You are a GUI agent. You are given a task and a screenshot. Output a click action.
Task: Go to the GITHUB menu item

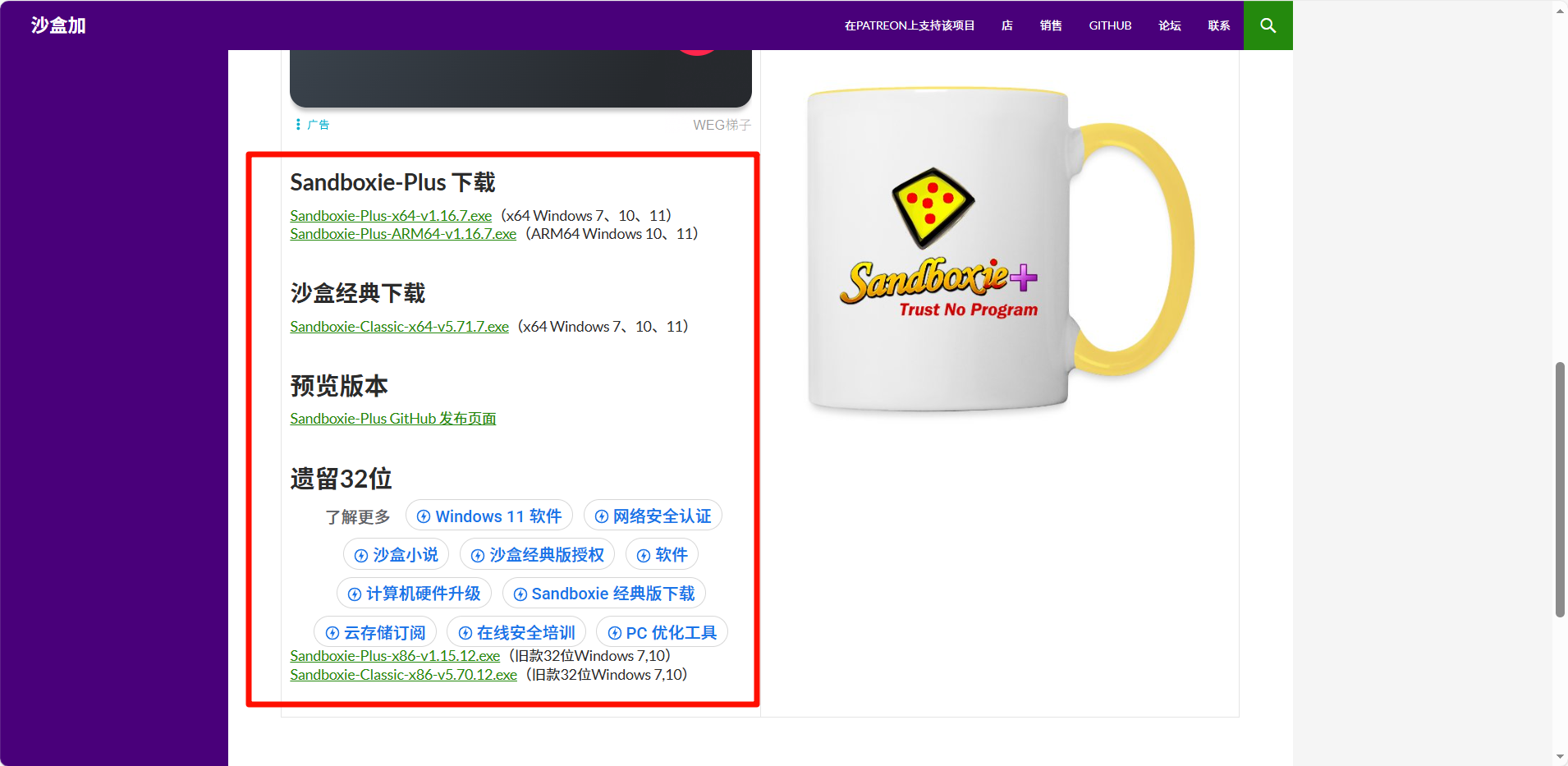point(1110,25)
